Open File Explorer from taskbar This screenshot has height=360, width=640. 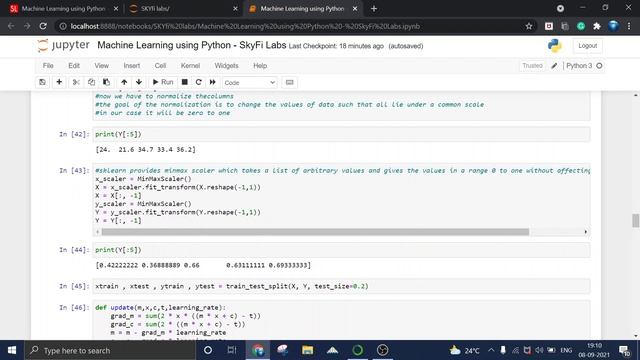pos(307,350)
